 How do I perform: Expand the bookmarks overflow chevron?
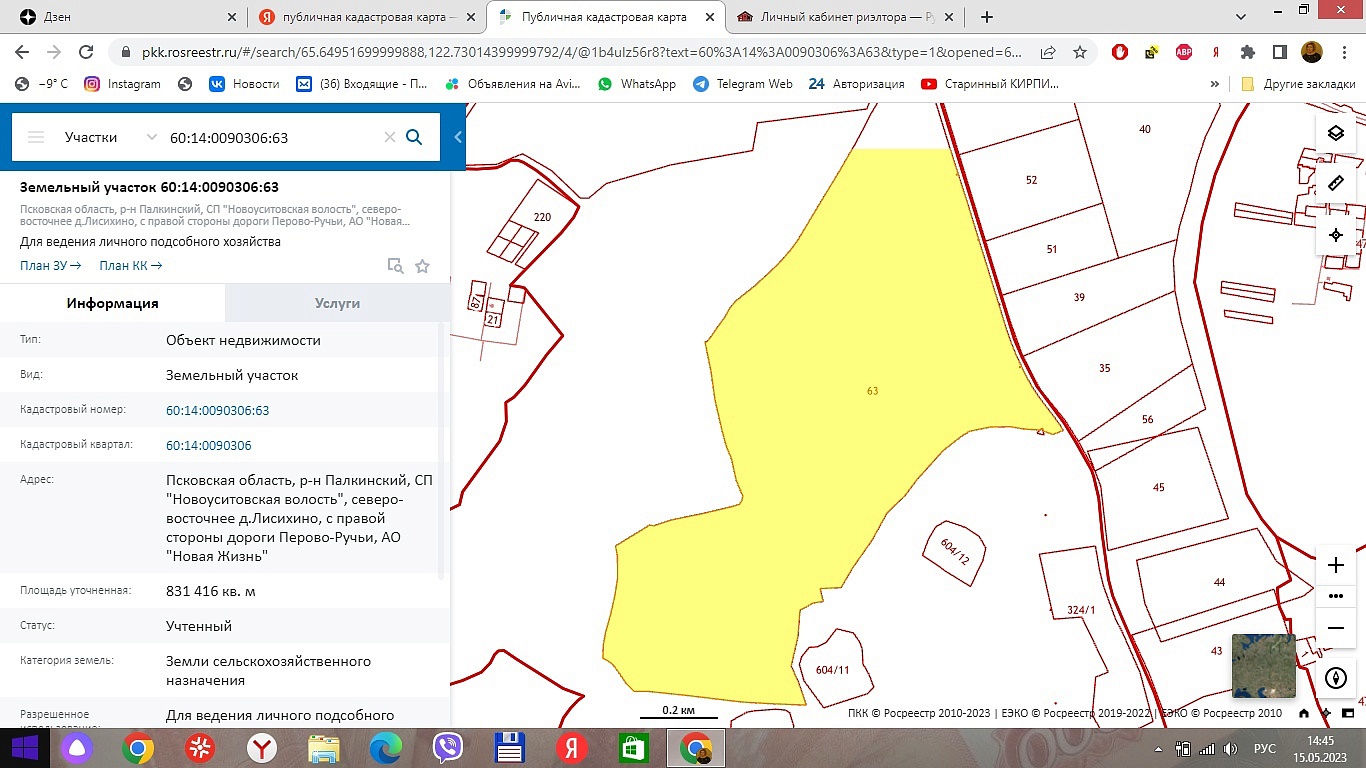coord(1215,84)
